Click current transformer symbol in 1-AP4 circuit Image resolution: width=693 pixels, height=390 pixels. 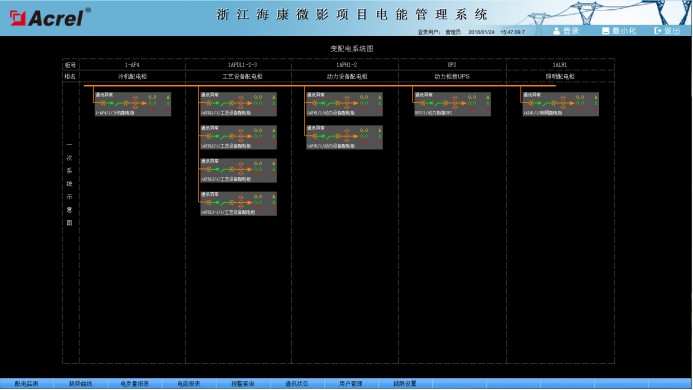coord(136,103)
